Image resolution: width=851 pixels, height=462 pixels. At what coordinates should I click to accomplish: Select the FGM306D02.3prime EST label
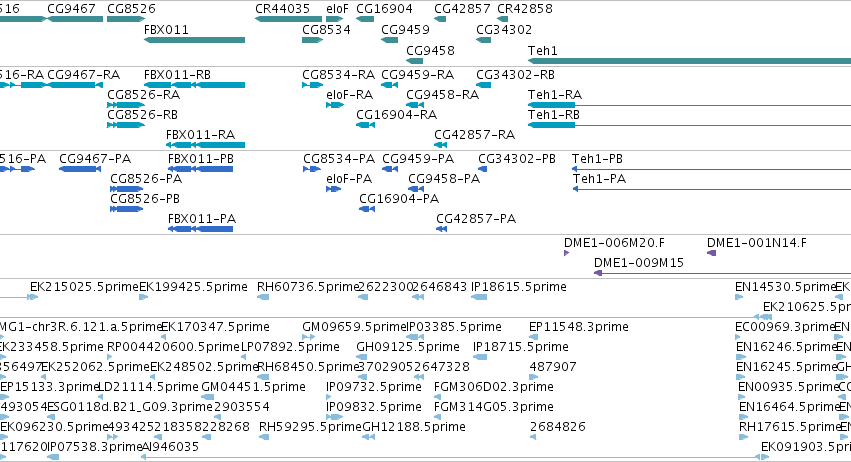[x=494, y=388]
